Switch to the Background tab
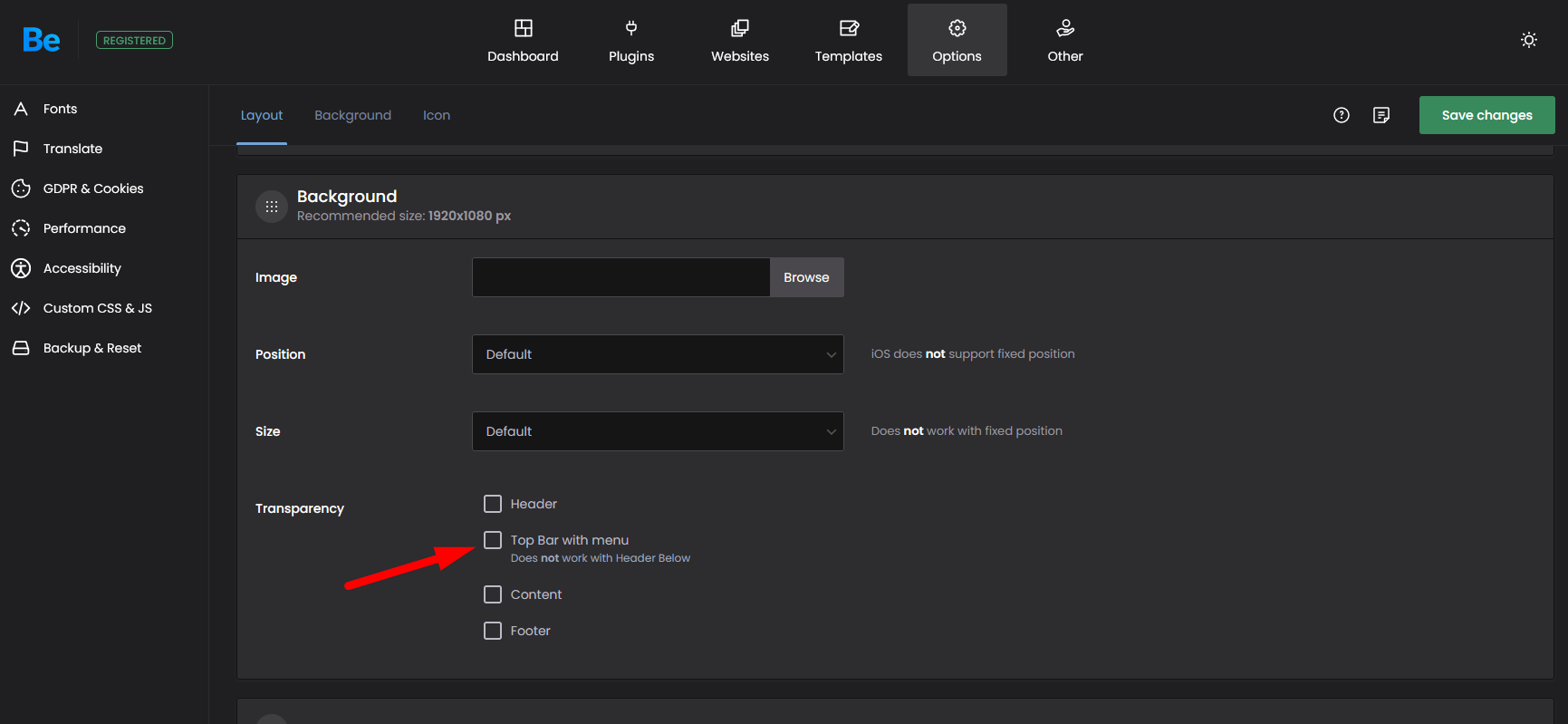Screen dimensions: 1568x724 click(x=353, y=115)
